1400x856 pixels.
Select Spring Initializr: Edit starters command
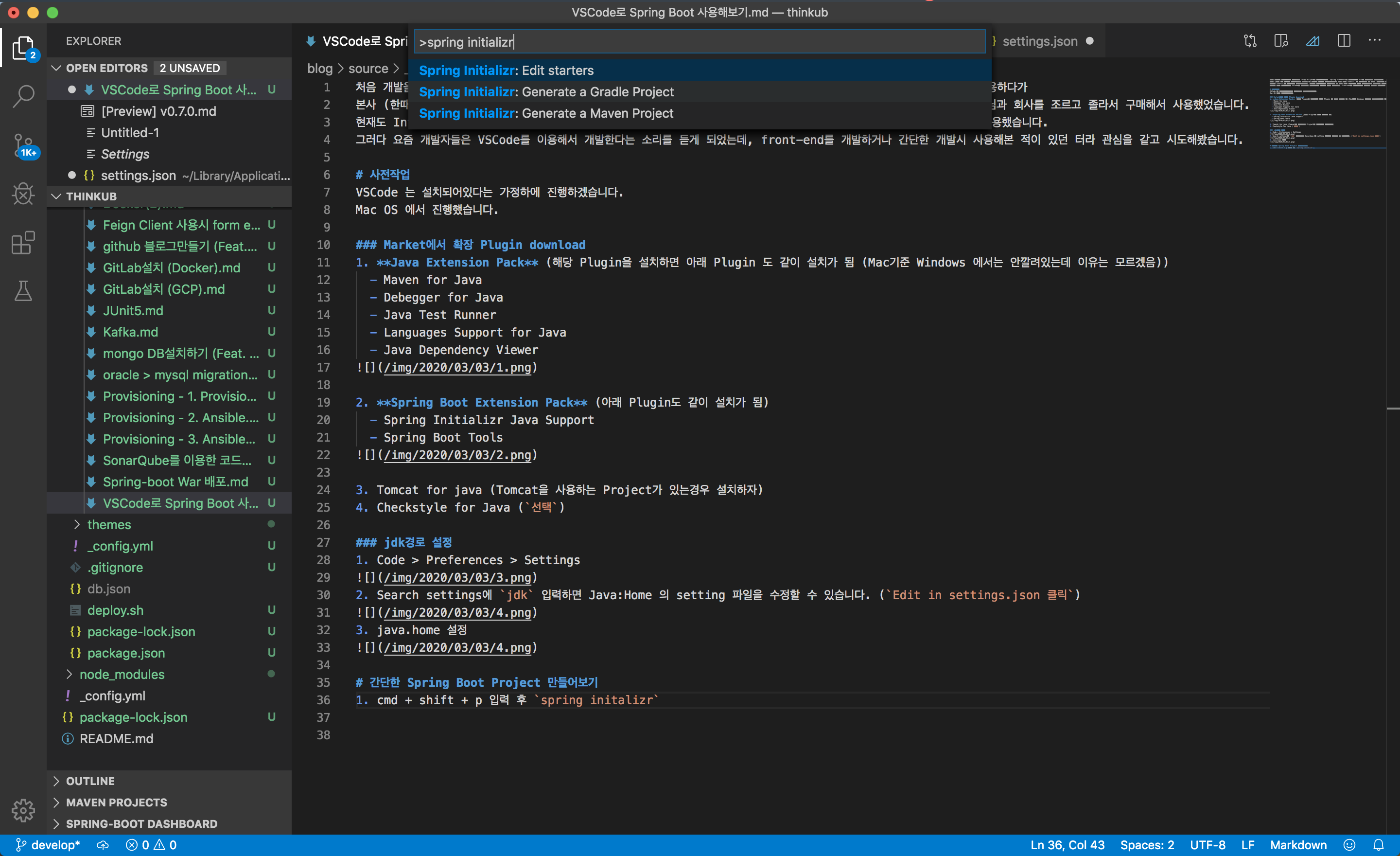(700, 70)
